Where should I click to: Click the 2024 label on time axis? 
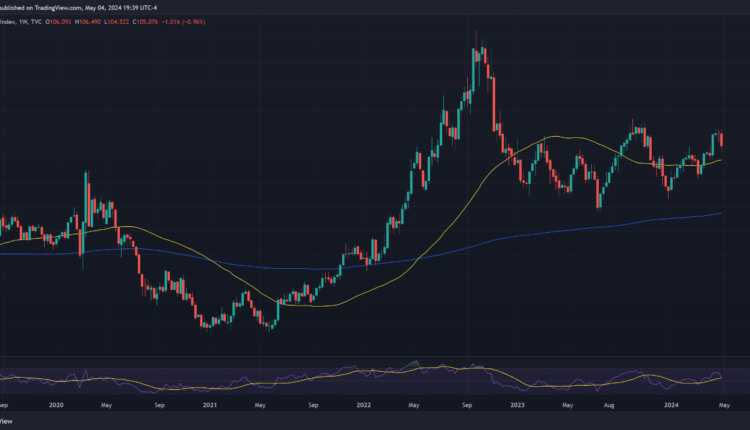click(671, 406)
